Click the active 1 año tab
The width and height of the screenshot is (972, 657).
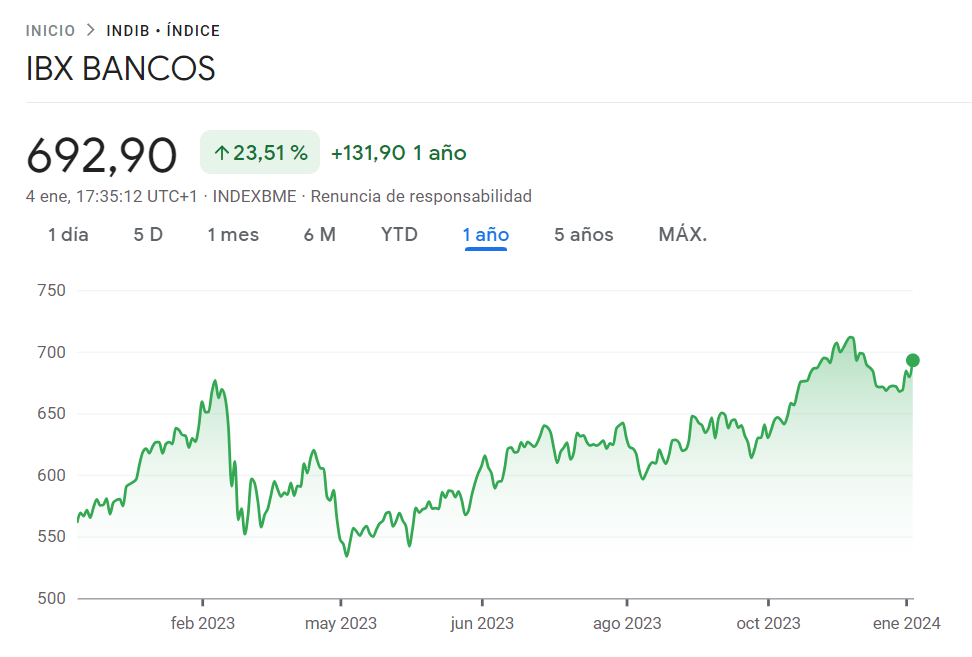click(485, 234)
